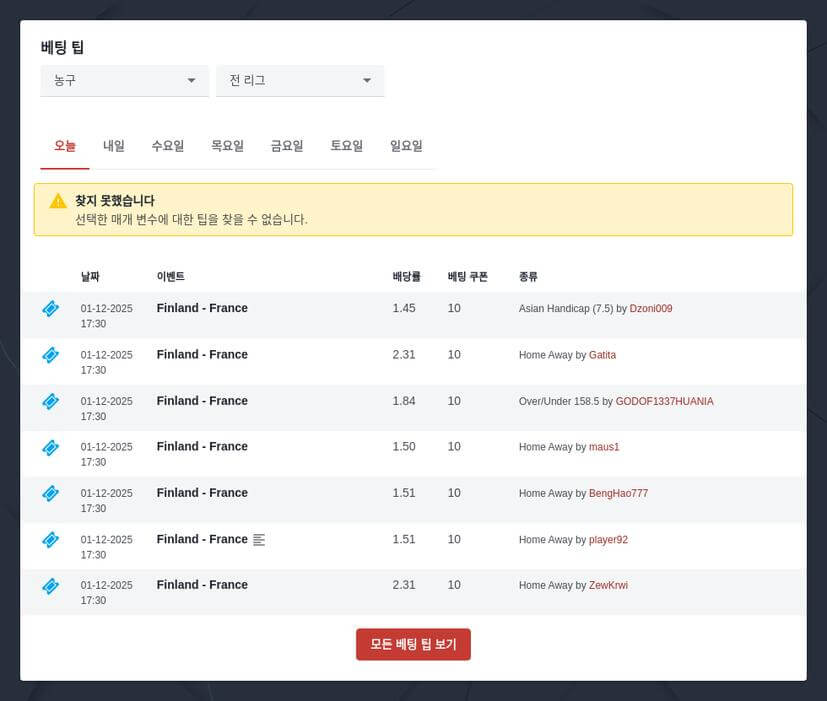The width and height of the screenshot is (827, 701).
Task: Open the 농구 sport dropdown
Action: (x=124, y=81)
